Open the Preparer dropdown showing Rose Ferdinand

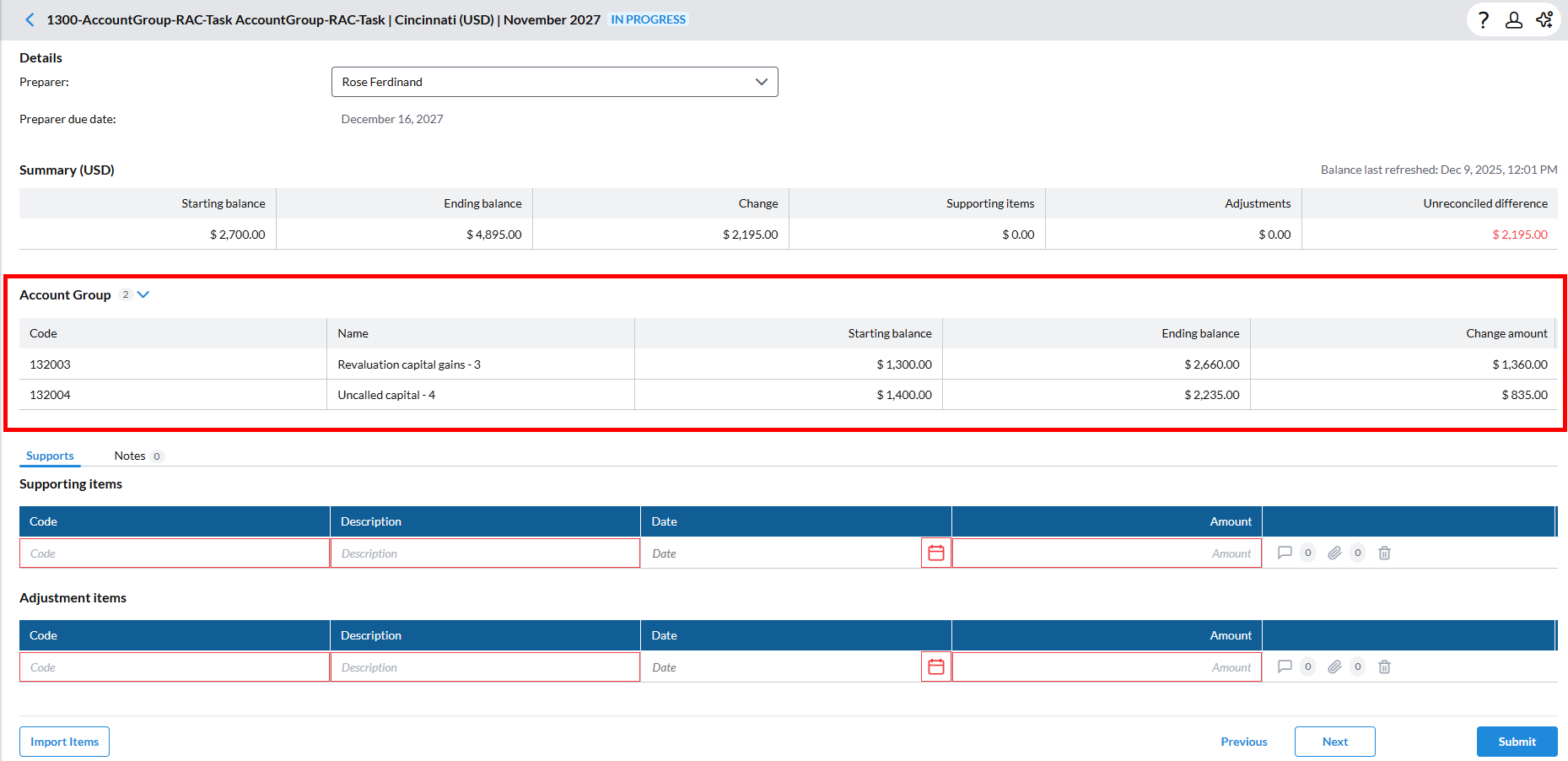coord(554,82)
